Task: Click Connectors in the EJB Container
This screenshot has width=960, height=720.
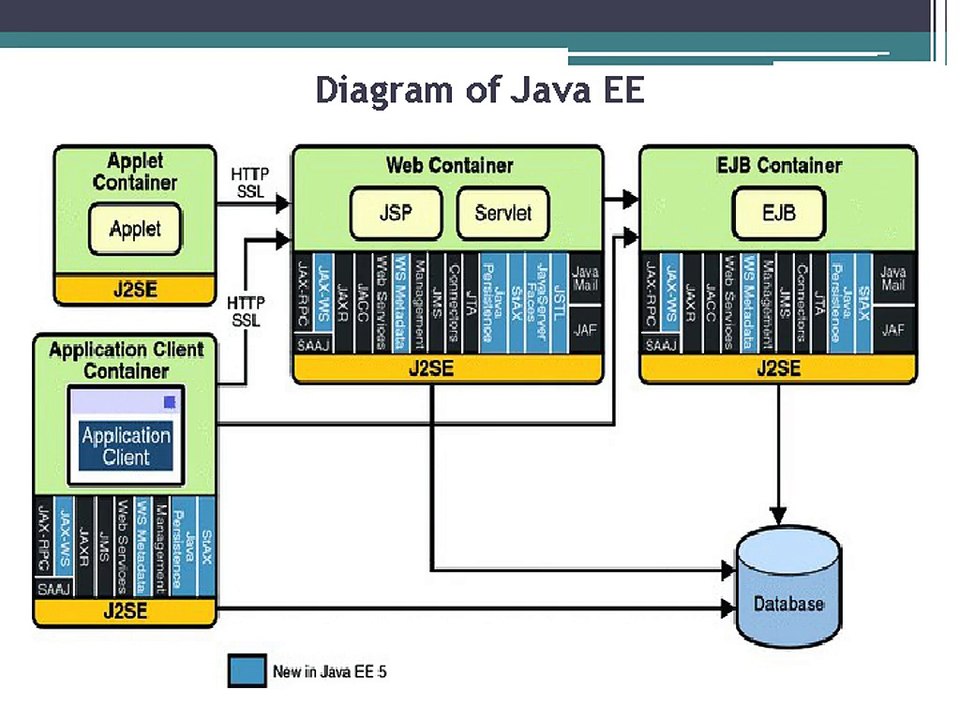Action: click(801, 302)
